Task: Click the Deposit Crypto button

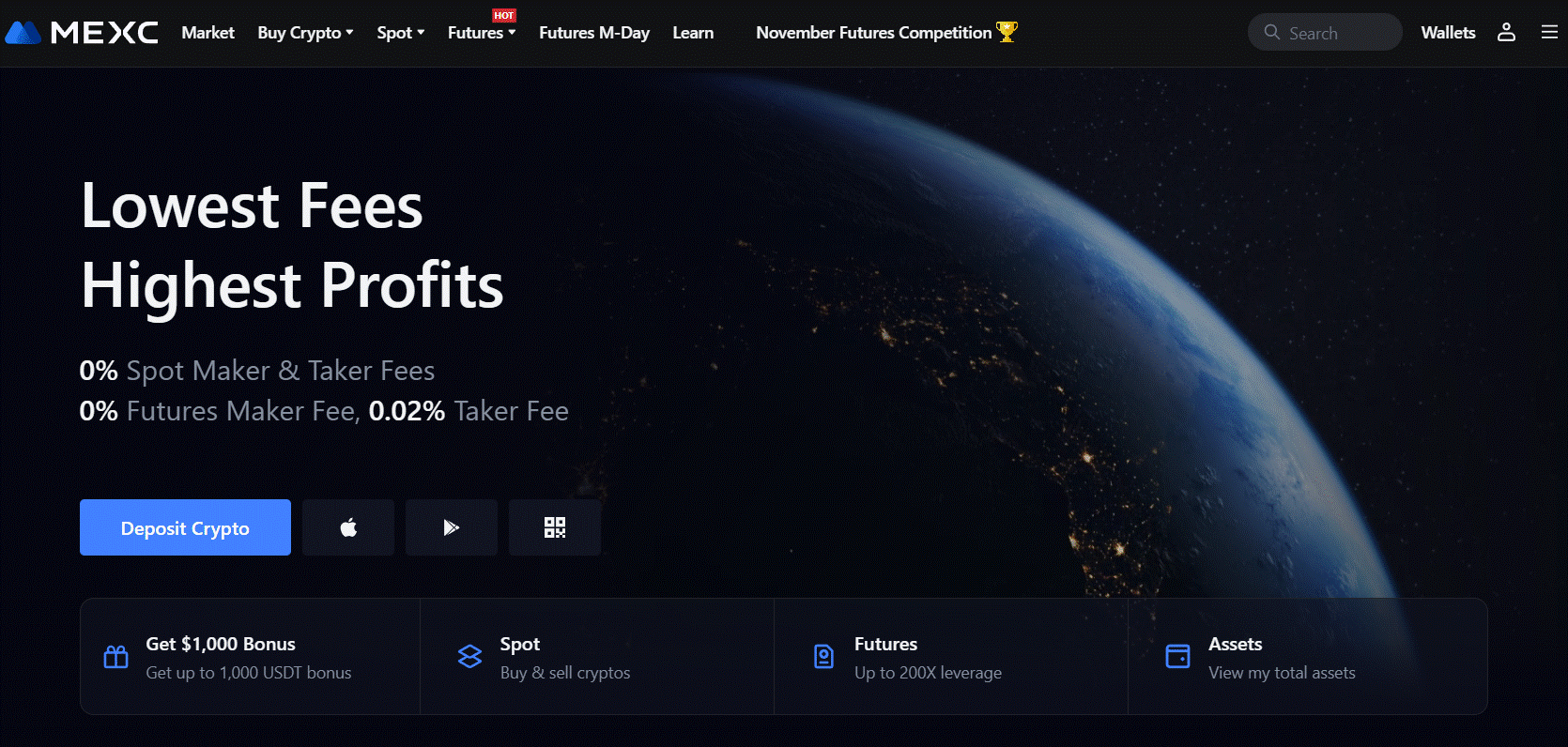Action: (185, 527)
